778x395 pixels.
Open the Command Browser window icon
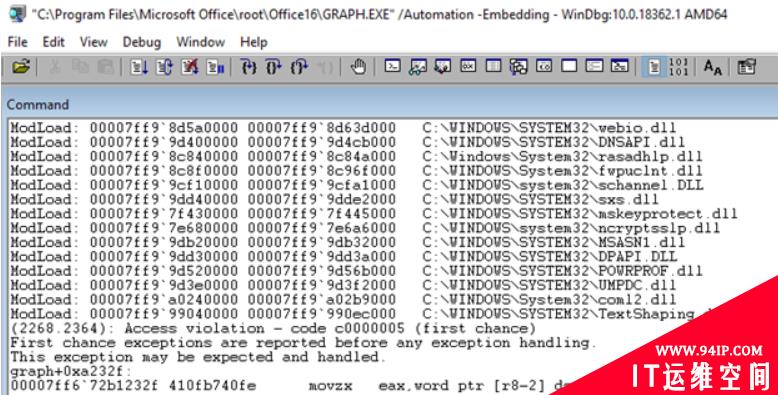pos(620,66)
